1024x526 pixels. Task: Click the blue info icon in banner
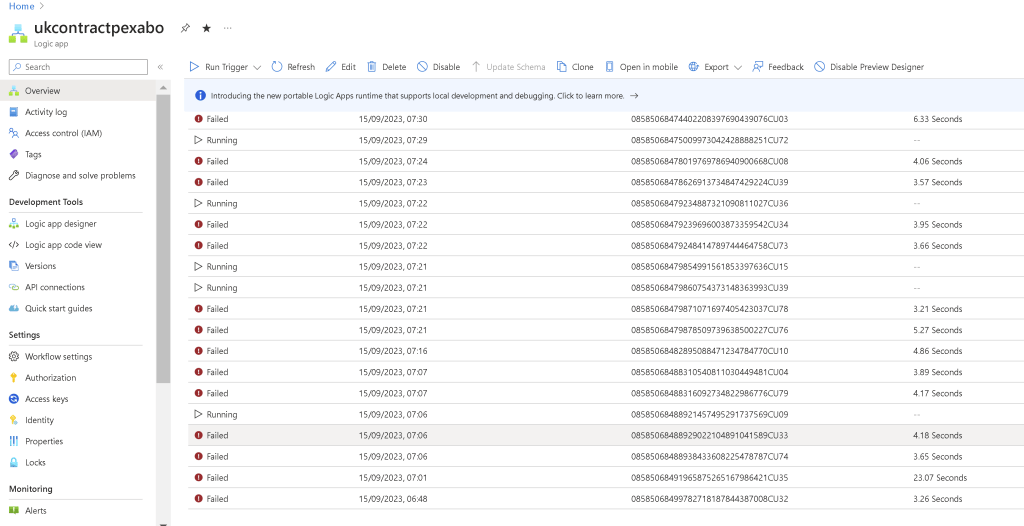point(200,95)
